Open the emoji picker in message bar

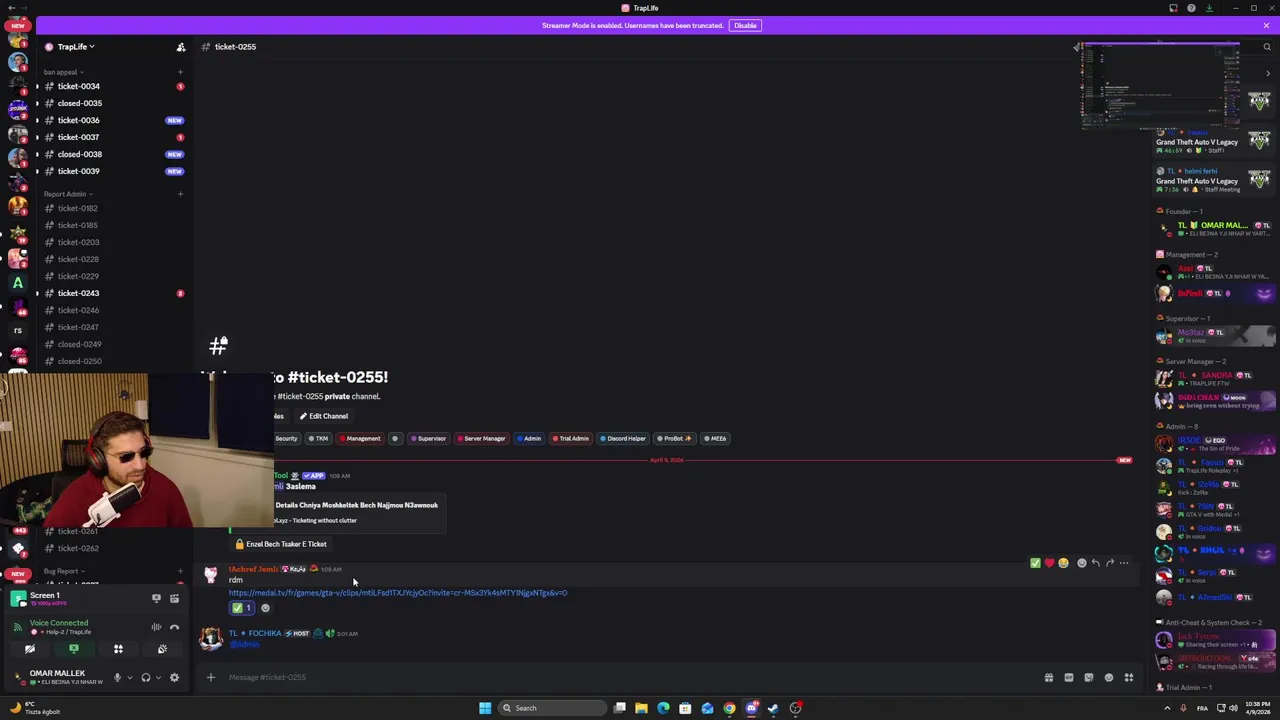(1108, 678)
